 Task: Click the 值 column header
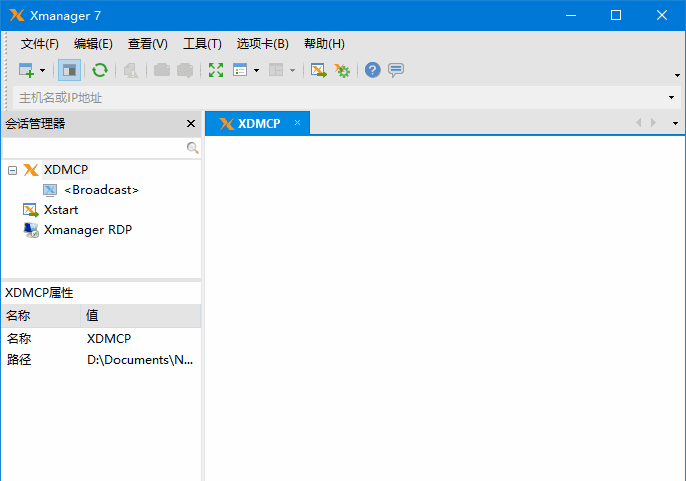(141, 316)
